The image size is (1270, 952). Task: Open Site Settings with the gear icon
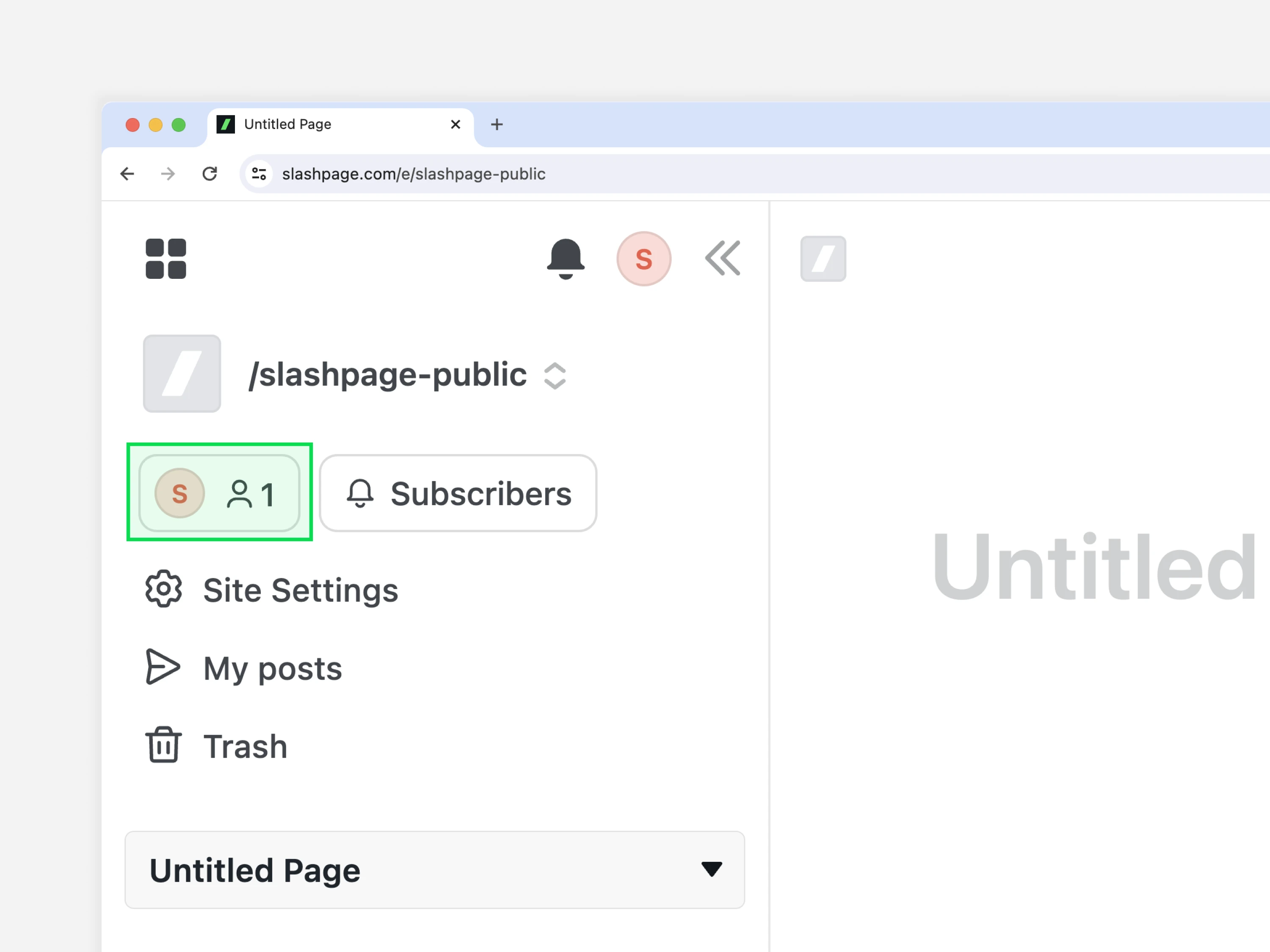click(163, 589)
